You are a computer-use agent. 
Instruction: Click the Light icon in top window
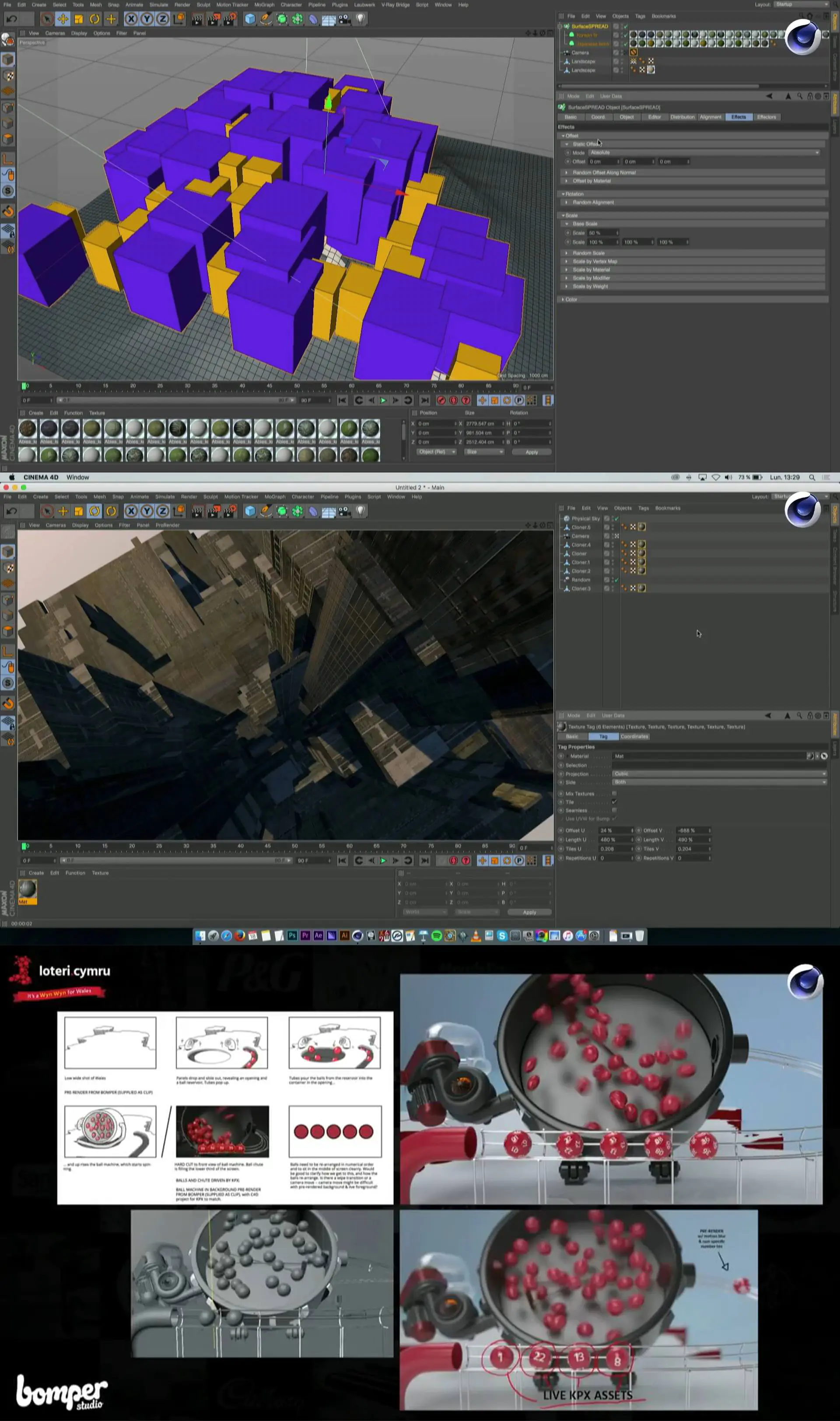[x=360, y=19]
